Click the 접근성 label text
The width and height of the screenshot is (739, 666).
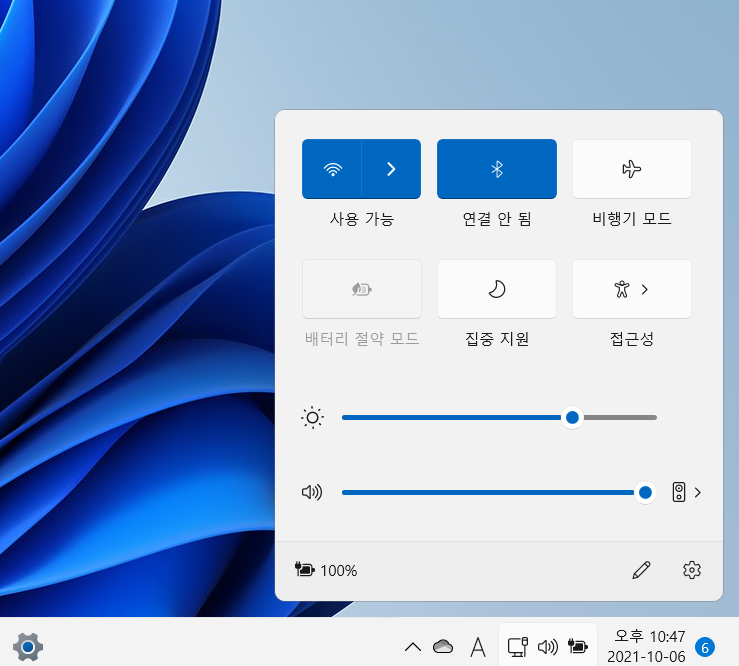point(632,339)
